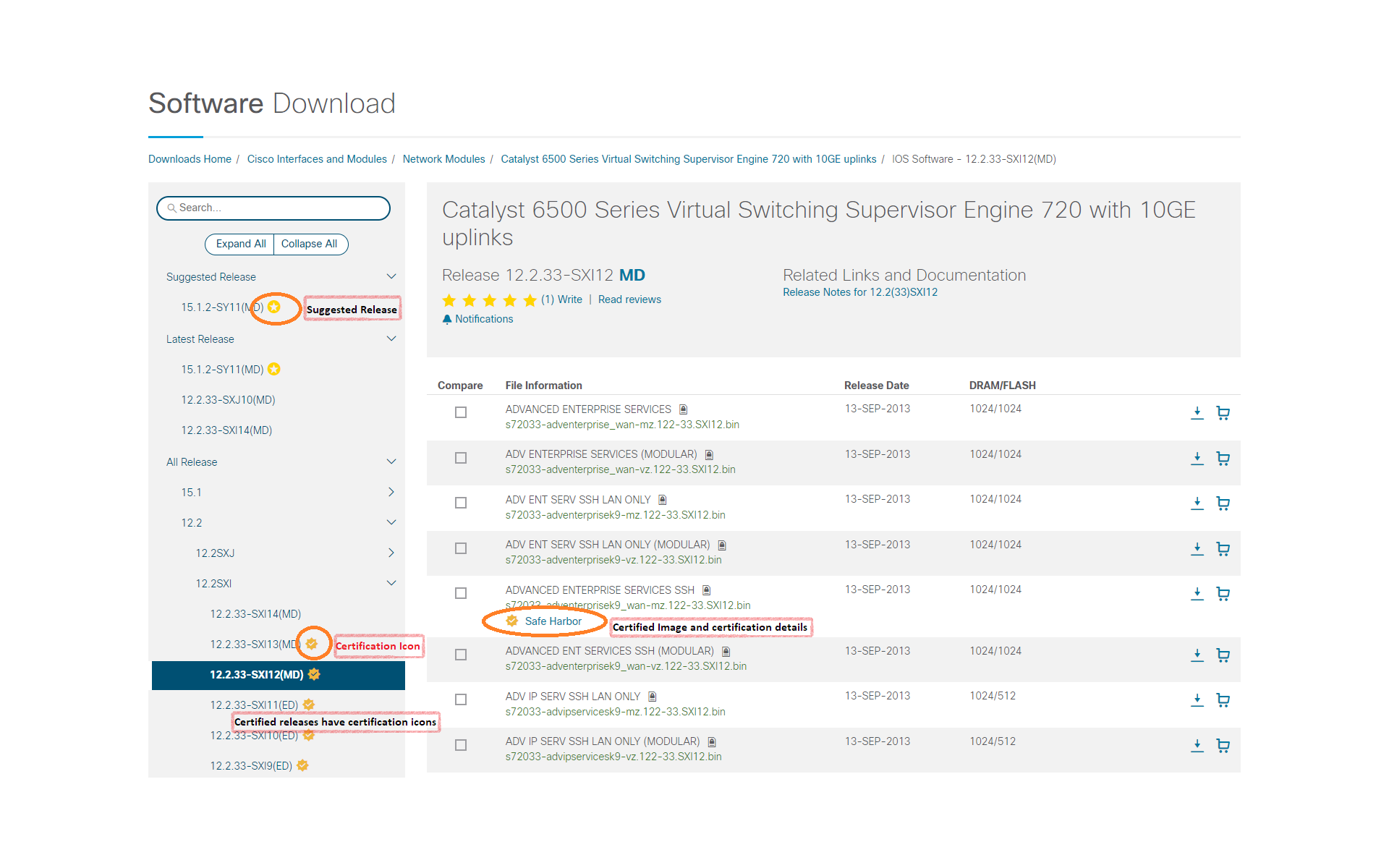Expand the 15.1 release tree node
The width and height of the screenshot is (1389, 868).
[x=391, y=493]
